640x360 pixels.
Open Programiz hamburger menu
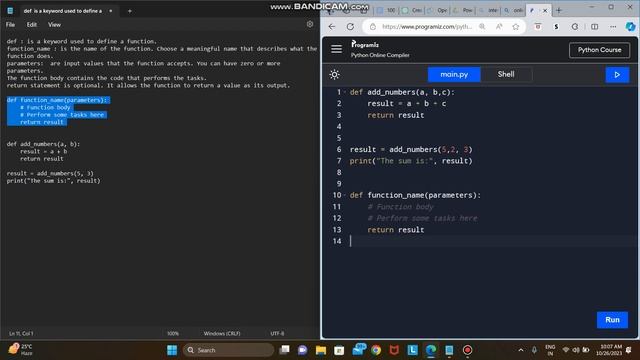pyautogui.click(x=336, y=49)
